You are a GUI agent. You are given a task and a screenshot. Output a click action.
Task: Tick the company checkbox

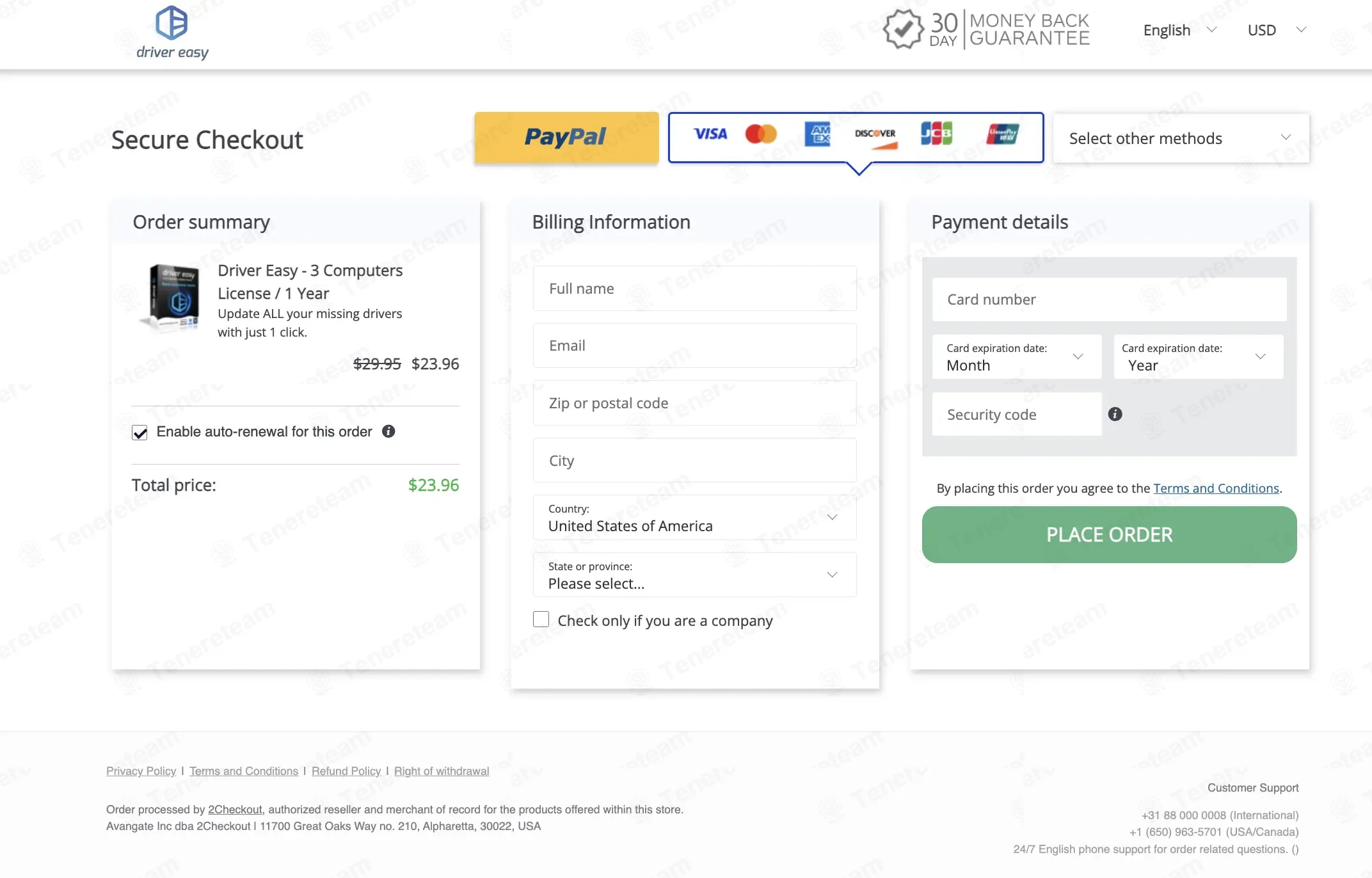541,619
